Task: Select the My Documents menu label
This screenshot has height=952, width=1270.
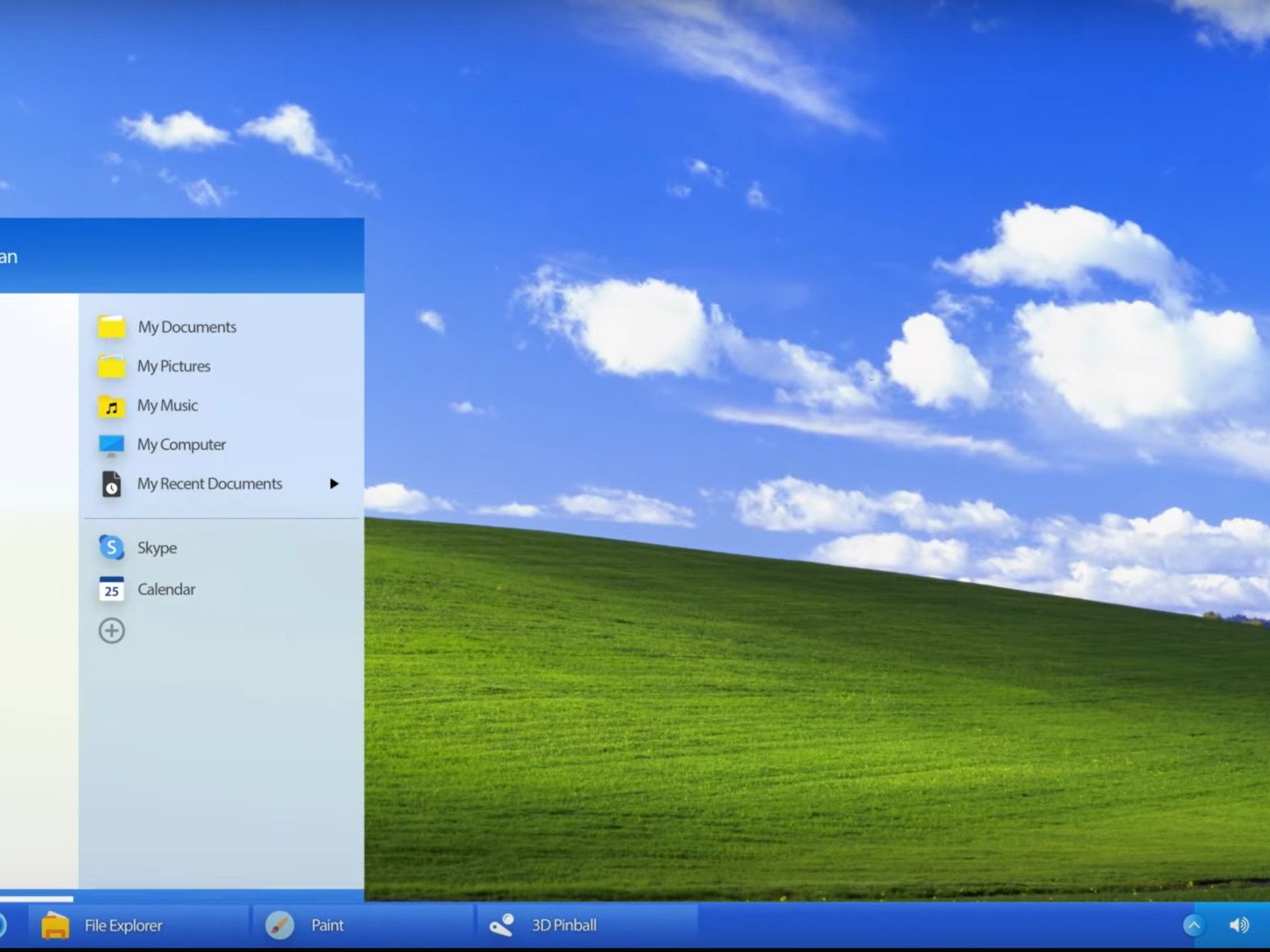Action: tap(187, 327)
